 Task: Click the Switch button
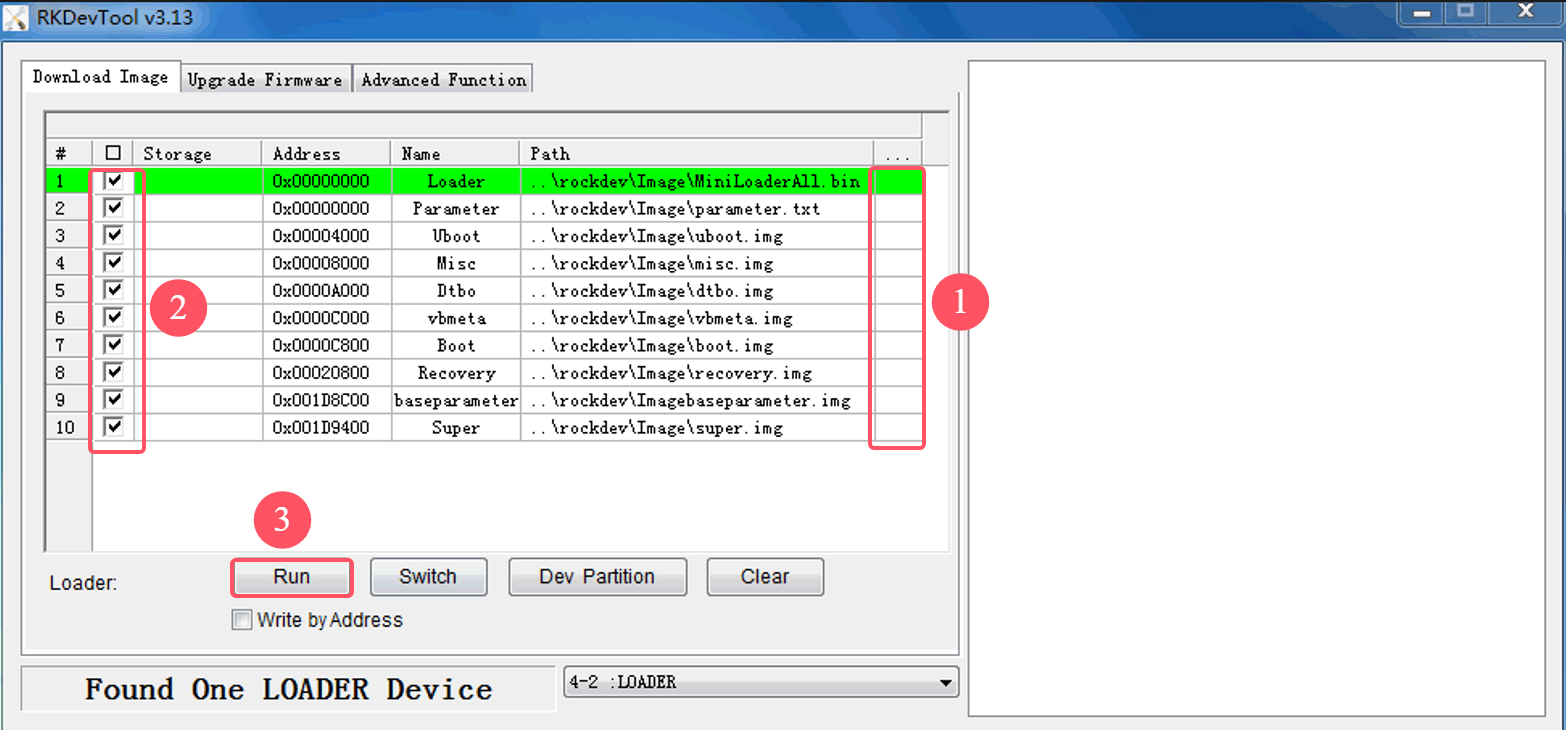click(x=428, y=577)
